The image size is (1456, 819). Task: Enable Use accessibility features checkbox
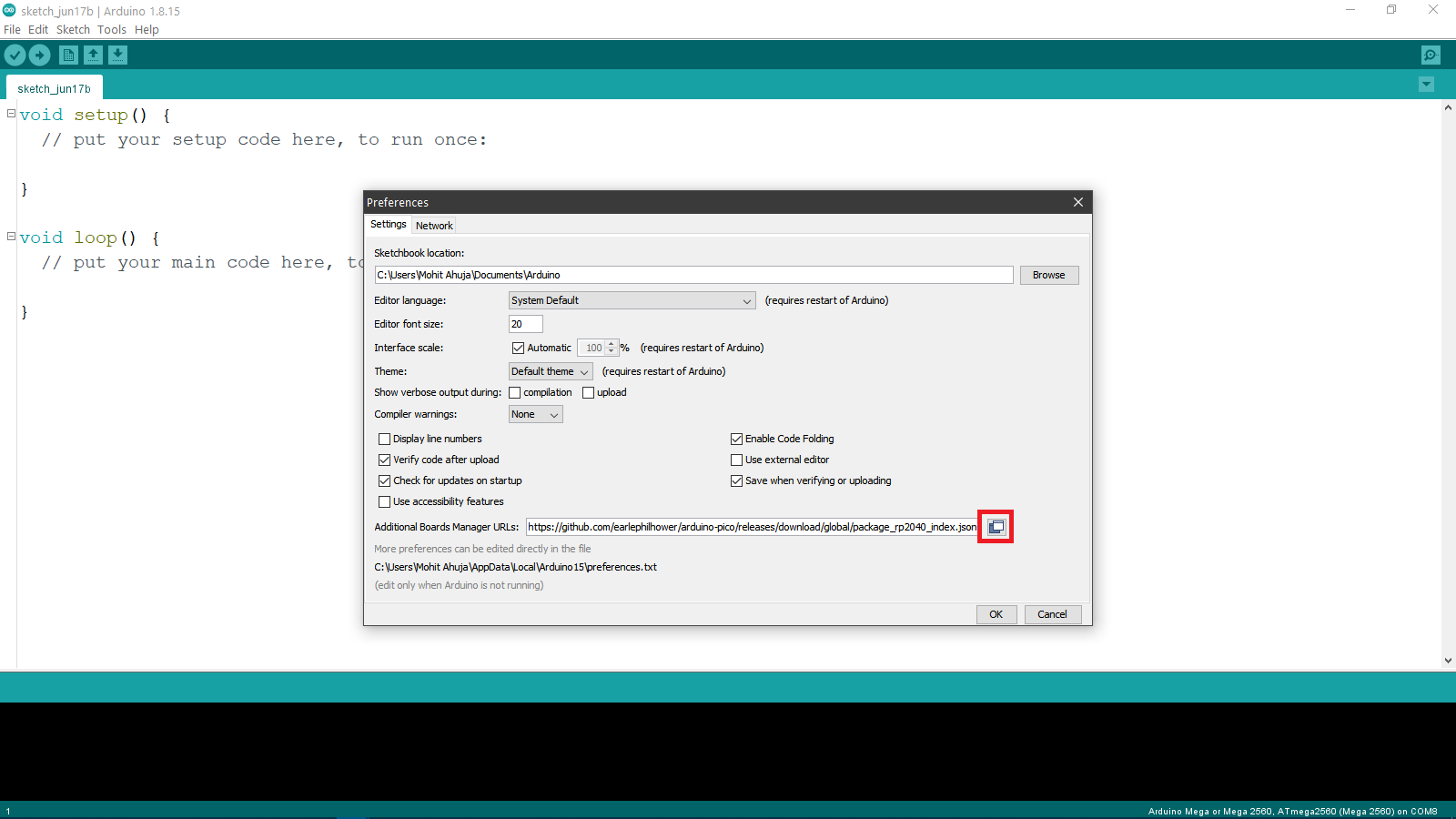(384, 501)
